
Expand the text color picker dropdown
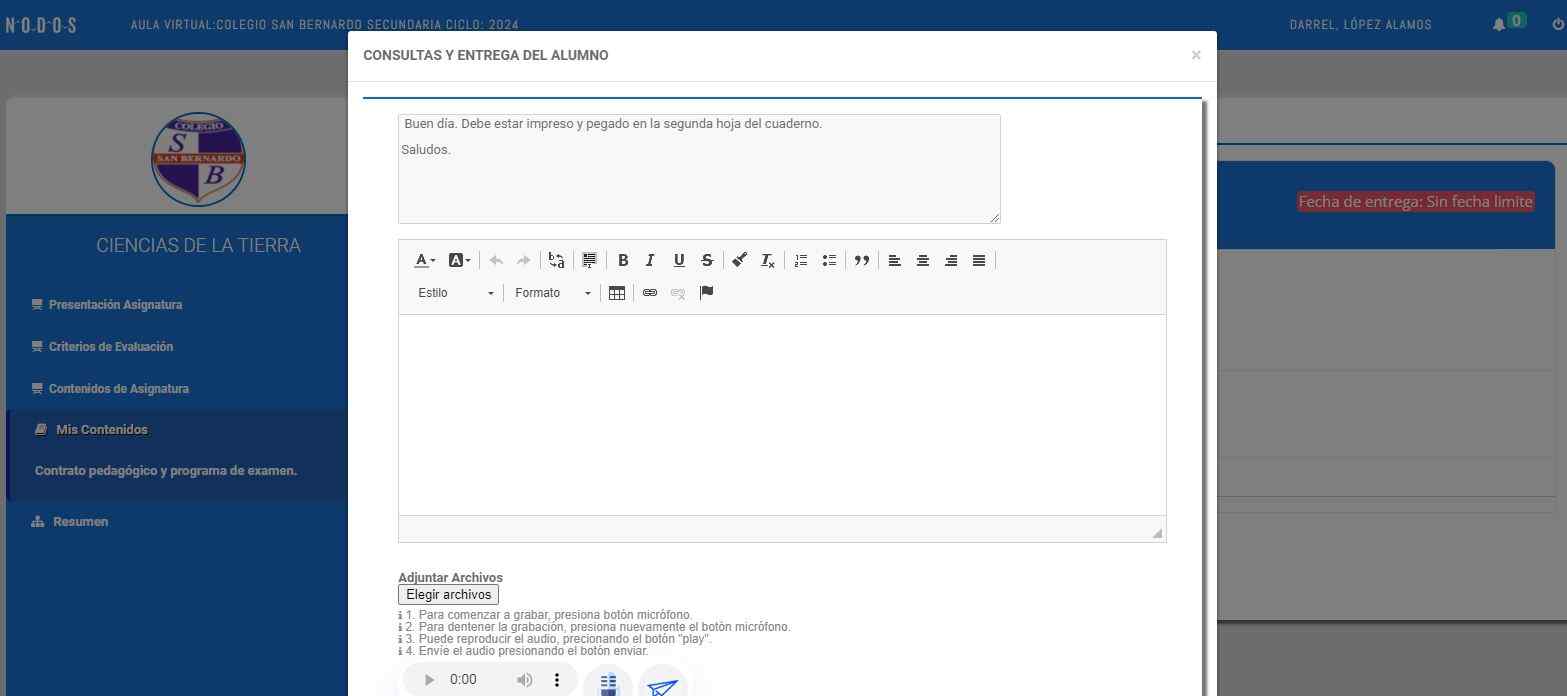425,260
